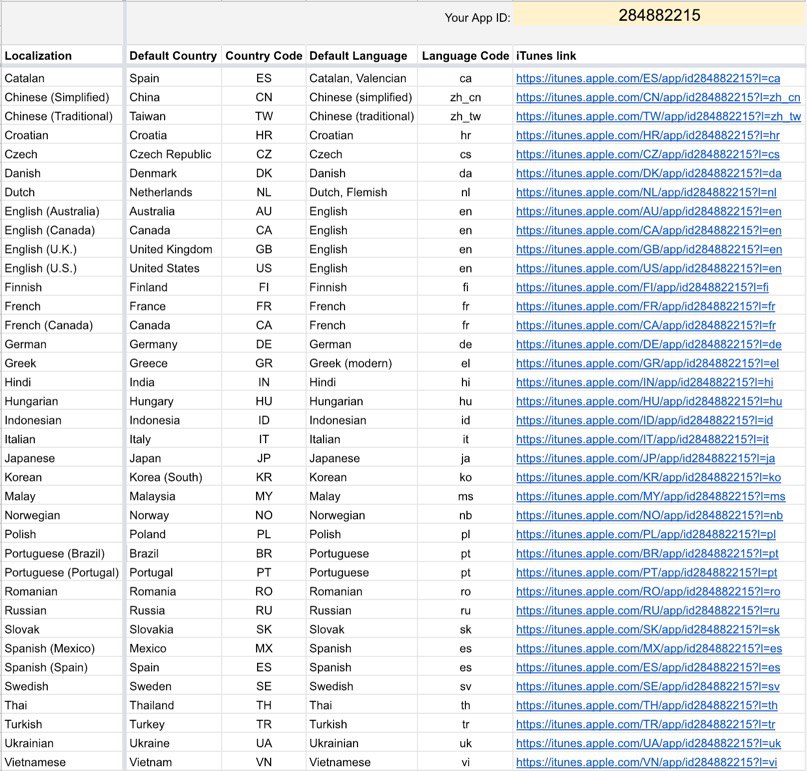Select the Localization column header cell

(x=62, y=56)
